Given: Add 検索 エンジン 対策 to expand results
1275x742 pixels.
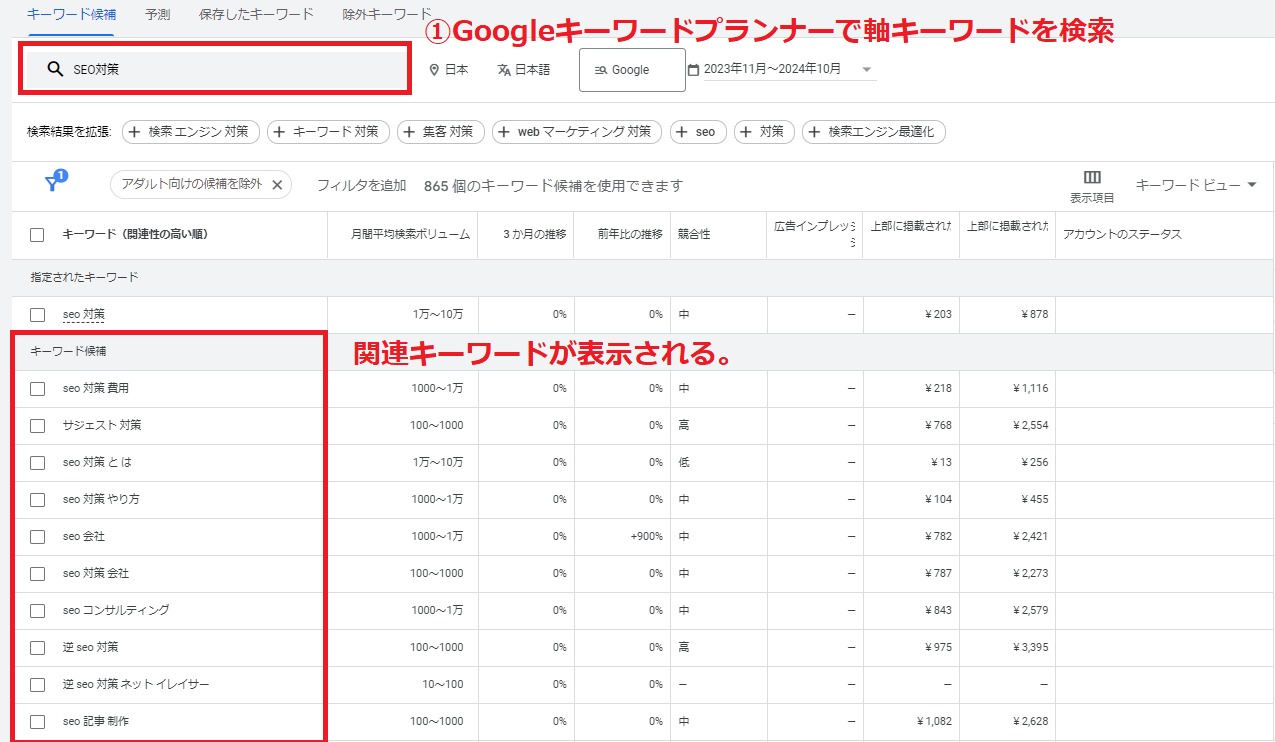Looking at the screenshot, I should [x=191, y=132].
